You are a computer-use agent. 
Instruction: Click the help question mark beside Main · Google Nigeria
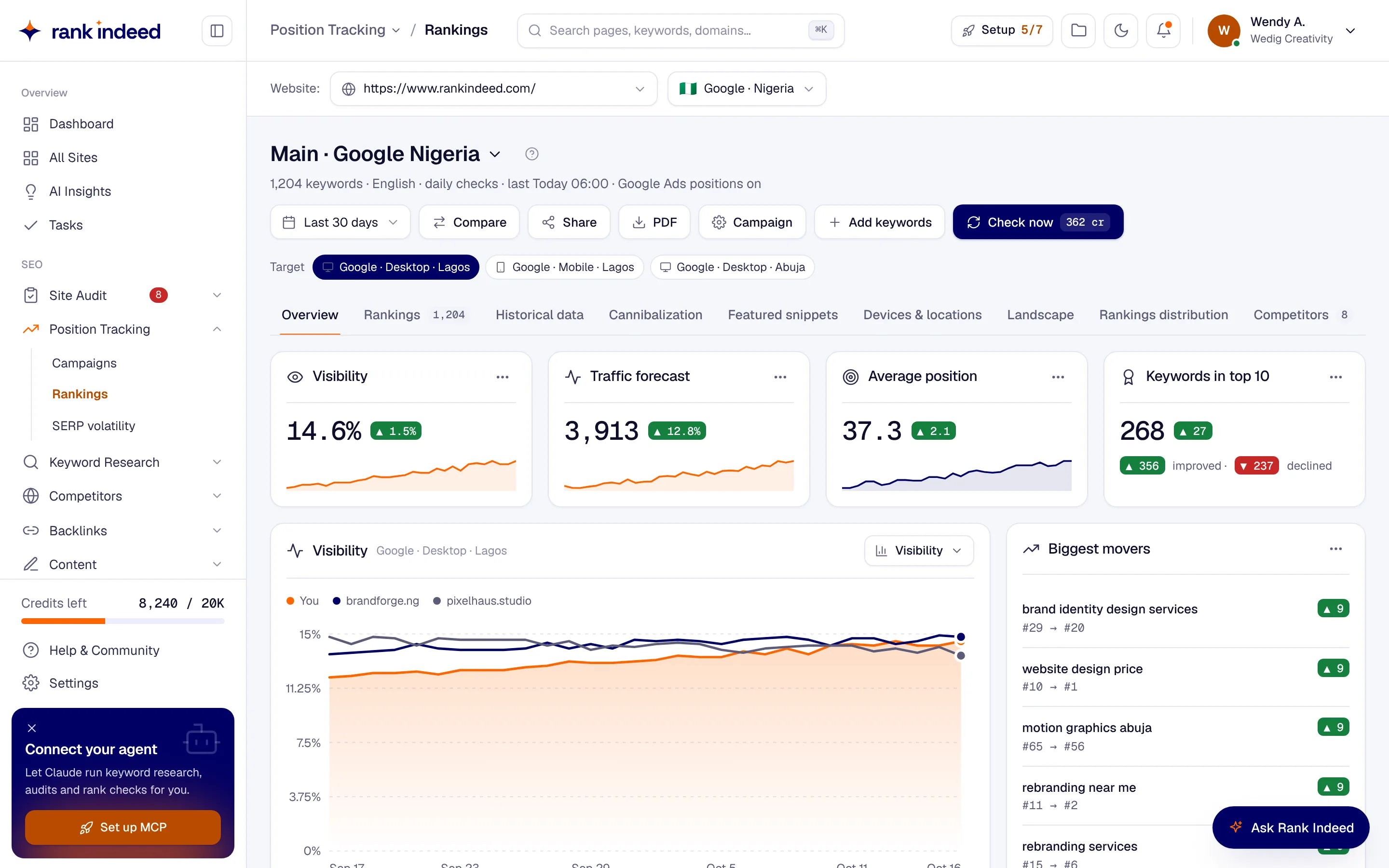[531, 154]
